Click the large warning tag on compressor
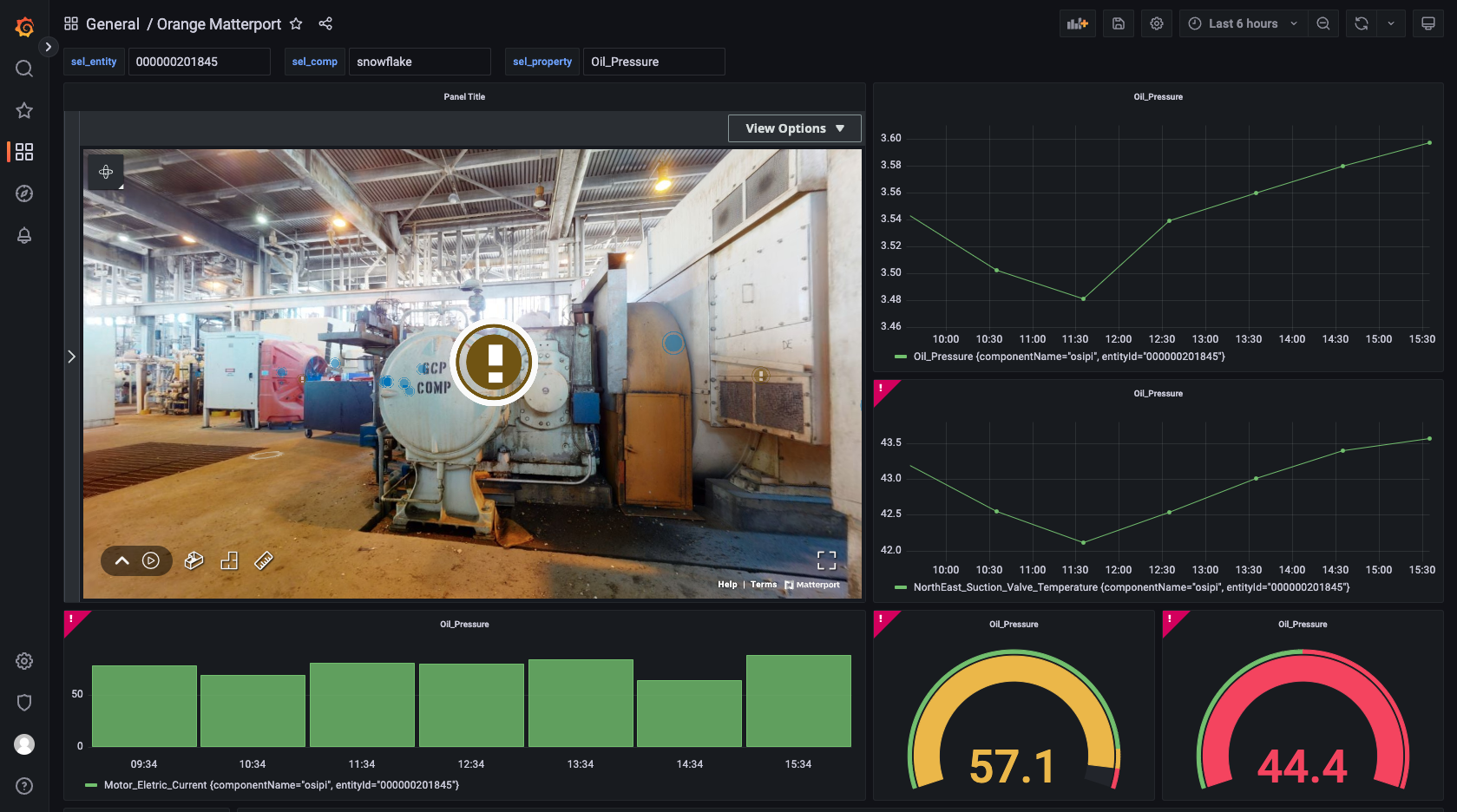This screenshot has width=1457, height=812. (494, 363)
